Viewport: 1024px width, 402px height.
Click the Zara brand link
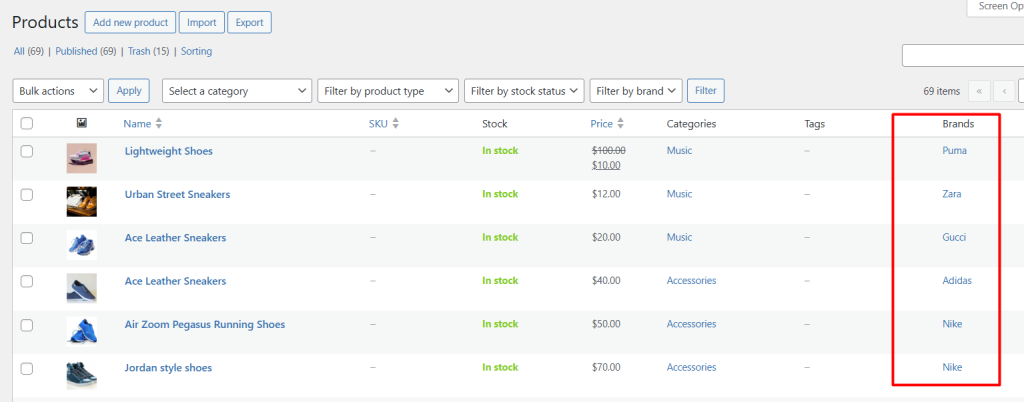point(952,194)
